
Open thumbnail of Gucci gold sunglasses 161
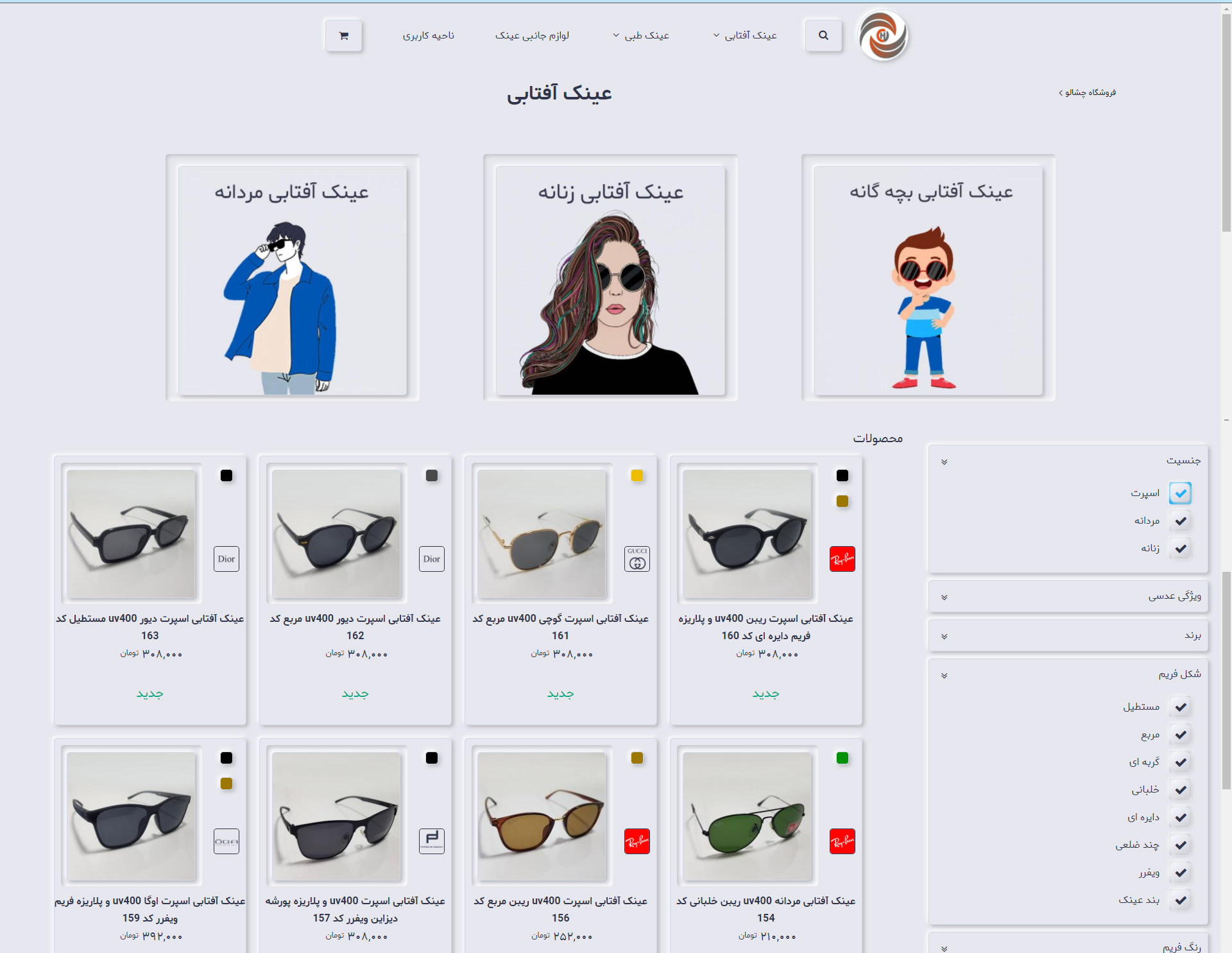pos(542,534)
